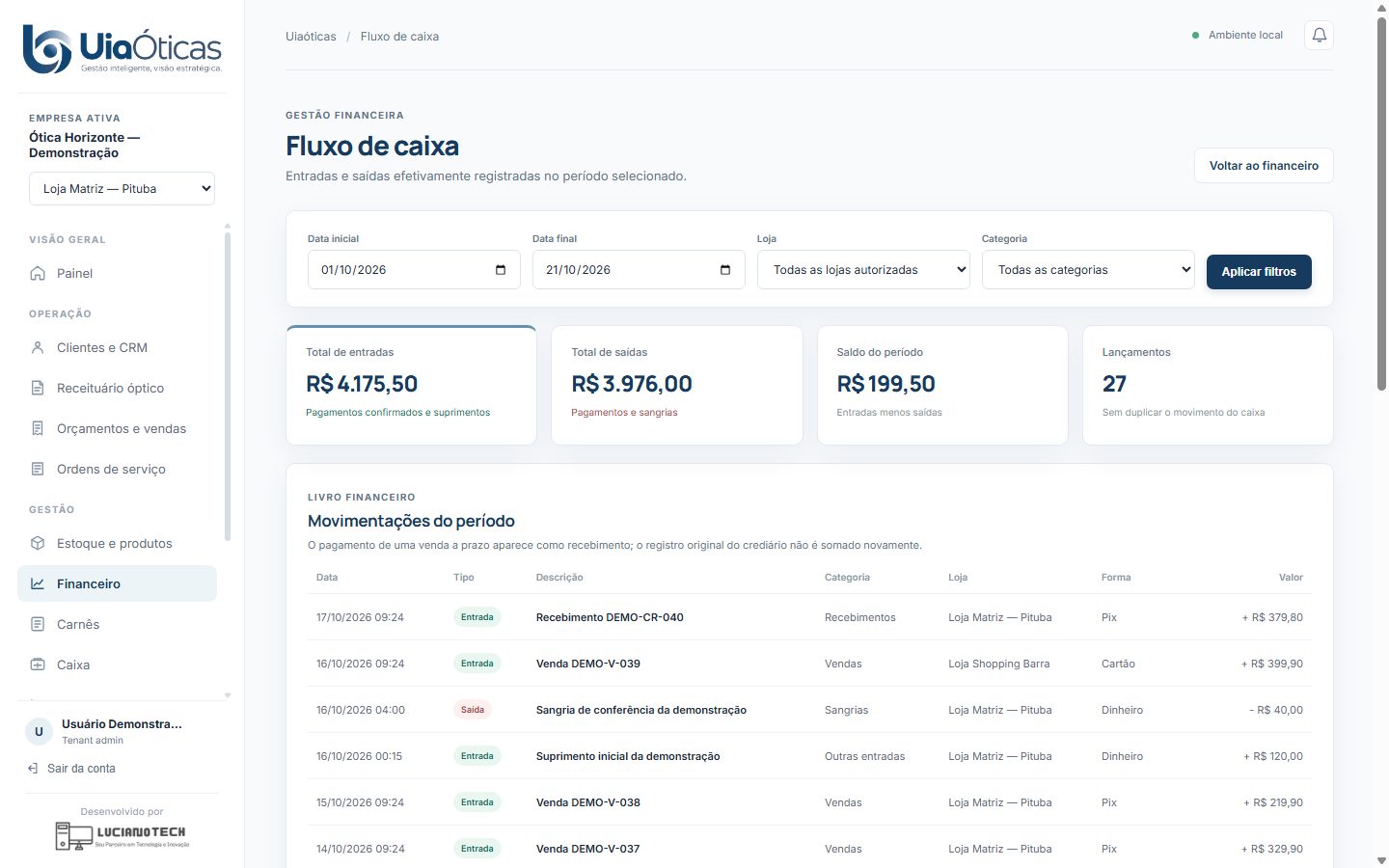Click the Clientes e CRM person icon

tap(38, 347)
